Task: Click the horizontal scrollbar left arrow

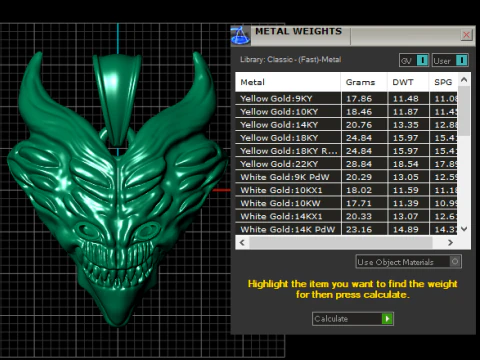Action: point(242,243)
